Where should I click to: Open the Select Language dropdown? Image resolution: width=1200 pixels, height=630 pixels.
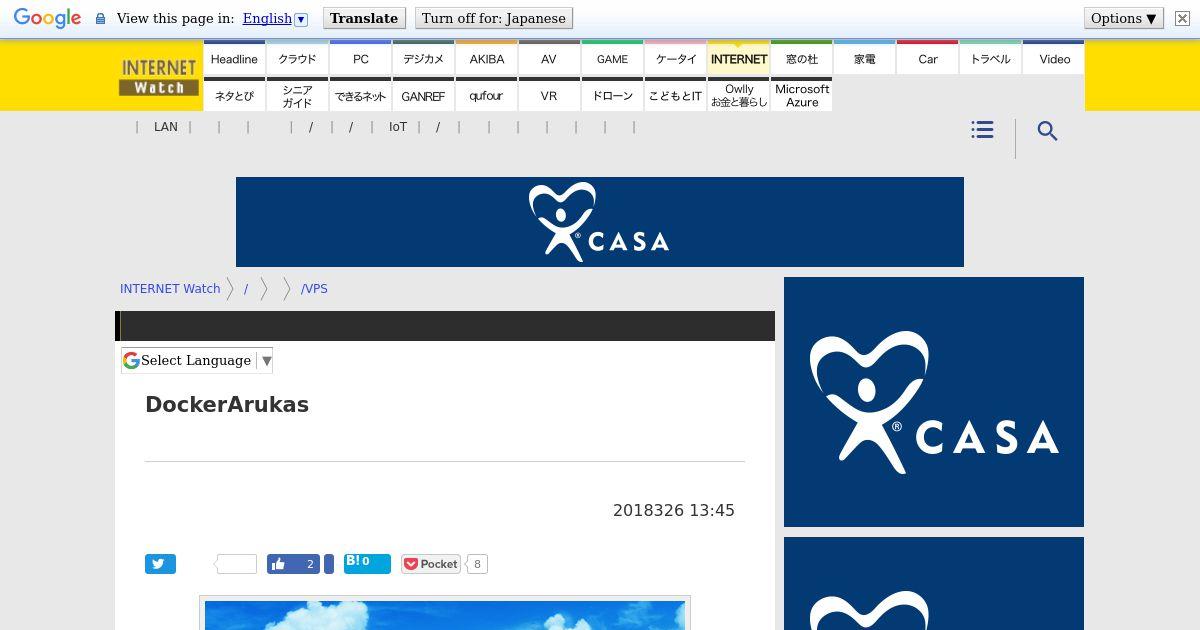(x=197, y=360)
